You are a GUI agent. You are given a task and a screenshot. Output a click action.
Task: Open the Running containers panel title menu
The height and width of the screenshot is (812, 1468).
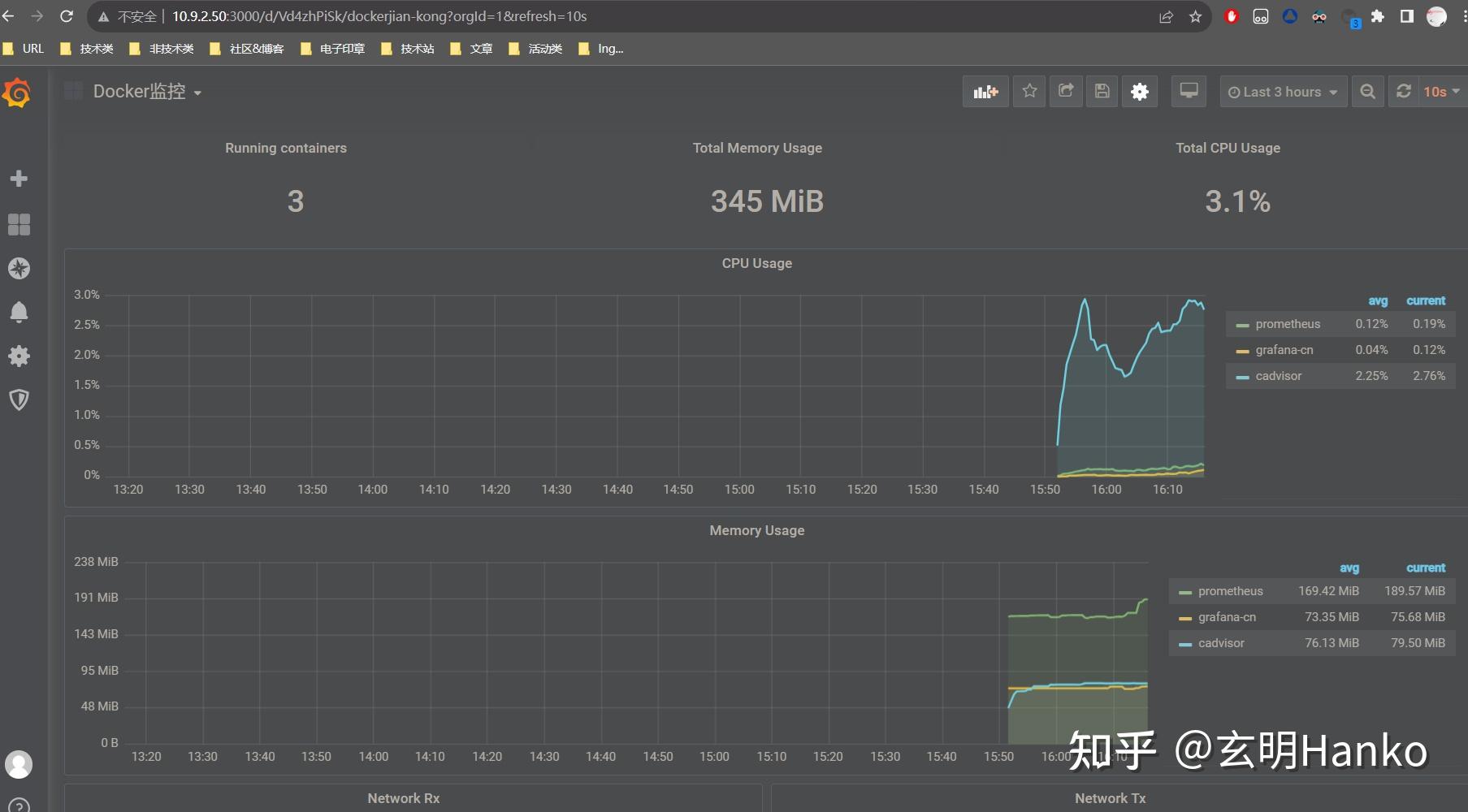pyautogui.click(x=285, y=148)
